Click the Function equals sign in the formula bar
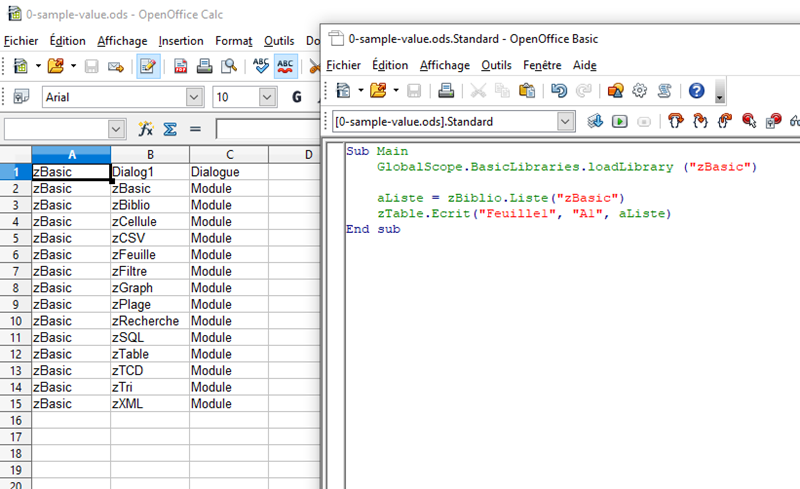The width and height of the screenshot is (800, 489). pyautogui.click(x=195, y=129)
